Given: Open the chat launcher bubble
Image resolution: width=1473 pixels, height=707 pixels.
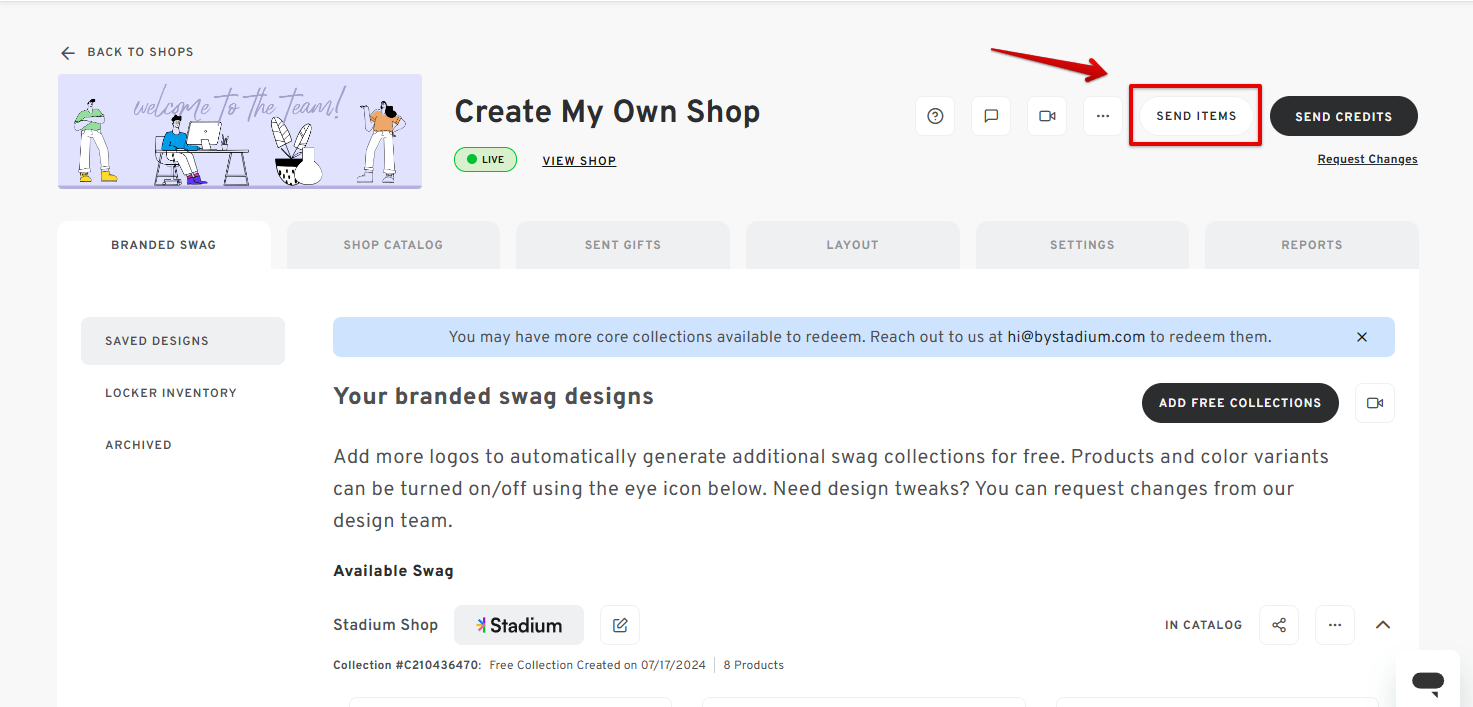Looking at the screenshot, I should [1427, 681].
